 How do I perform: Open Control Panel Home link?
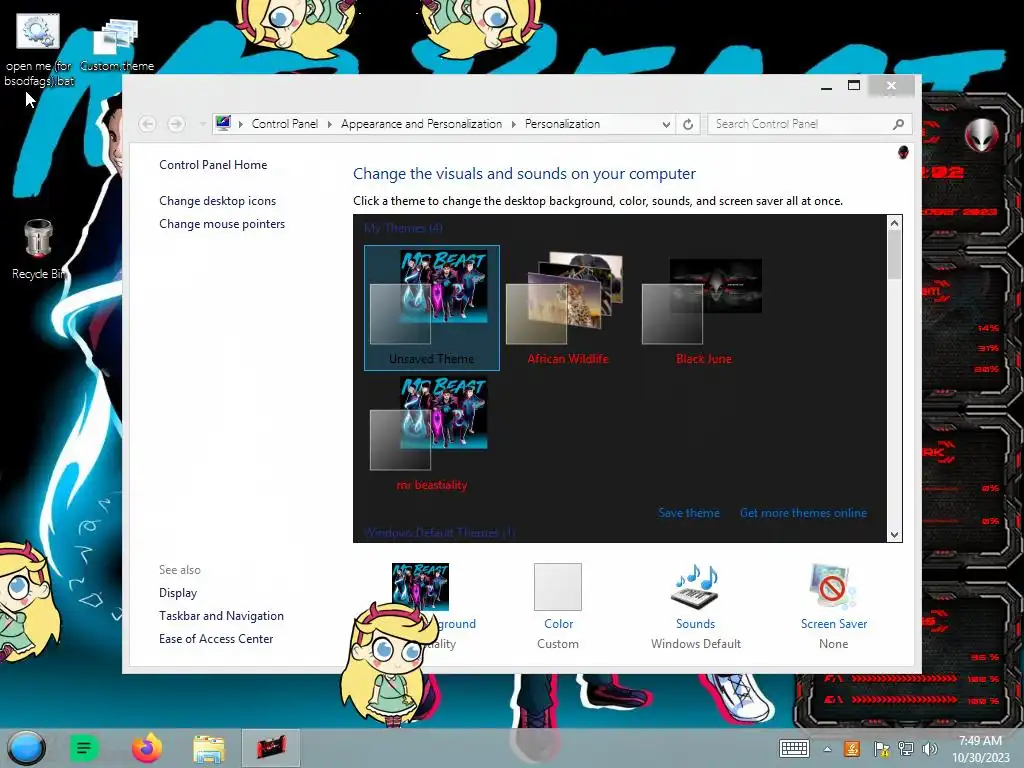point(213,165)
